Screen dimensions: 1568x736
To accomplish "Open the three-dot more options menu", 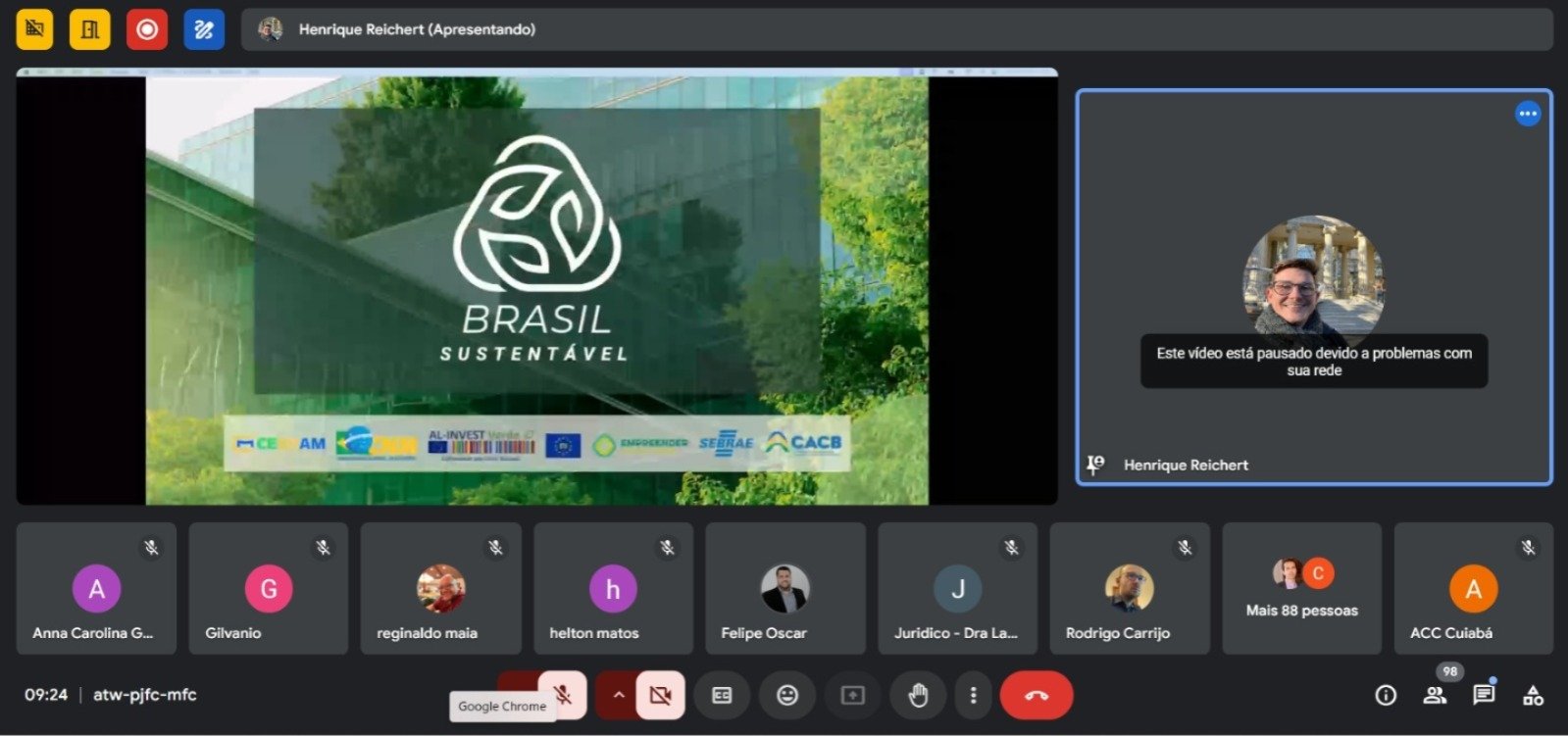I will coord(973,695).
